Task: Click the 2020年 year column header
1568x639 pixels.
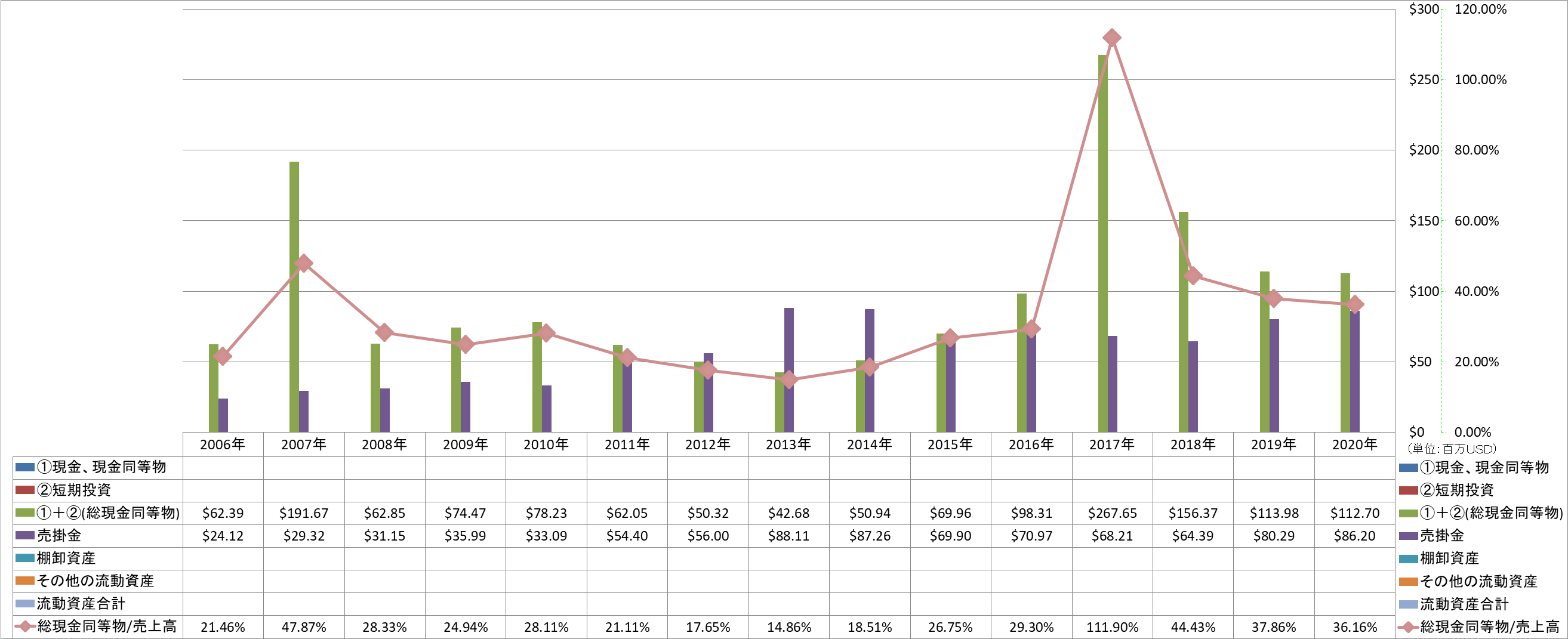Action: [x=1354, y=444]
